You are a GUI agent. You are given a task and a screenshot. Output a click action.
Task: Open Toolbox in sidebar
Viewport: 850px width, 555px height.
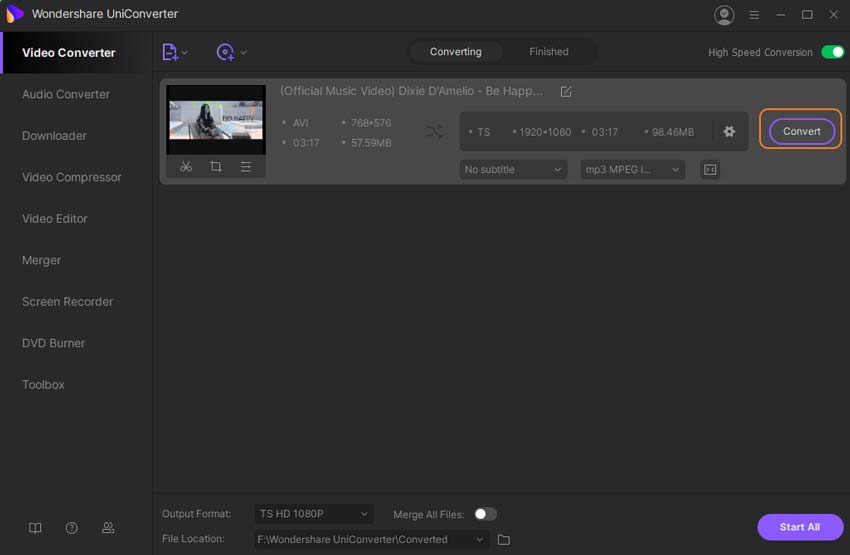coord(43,384)
